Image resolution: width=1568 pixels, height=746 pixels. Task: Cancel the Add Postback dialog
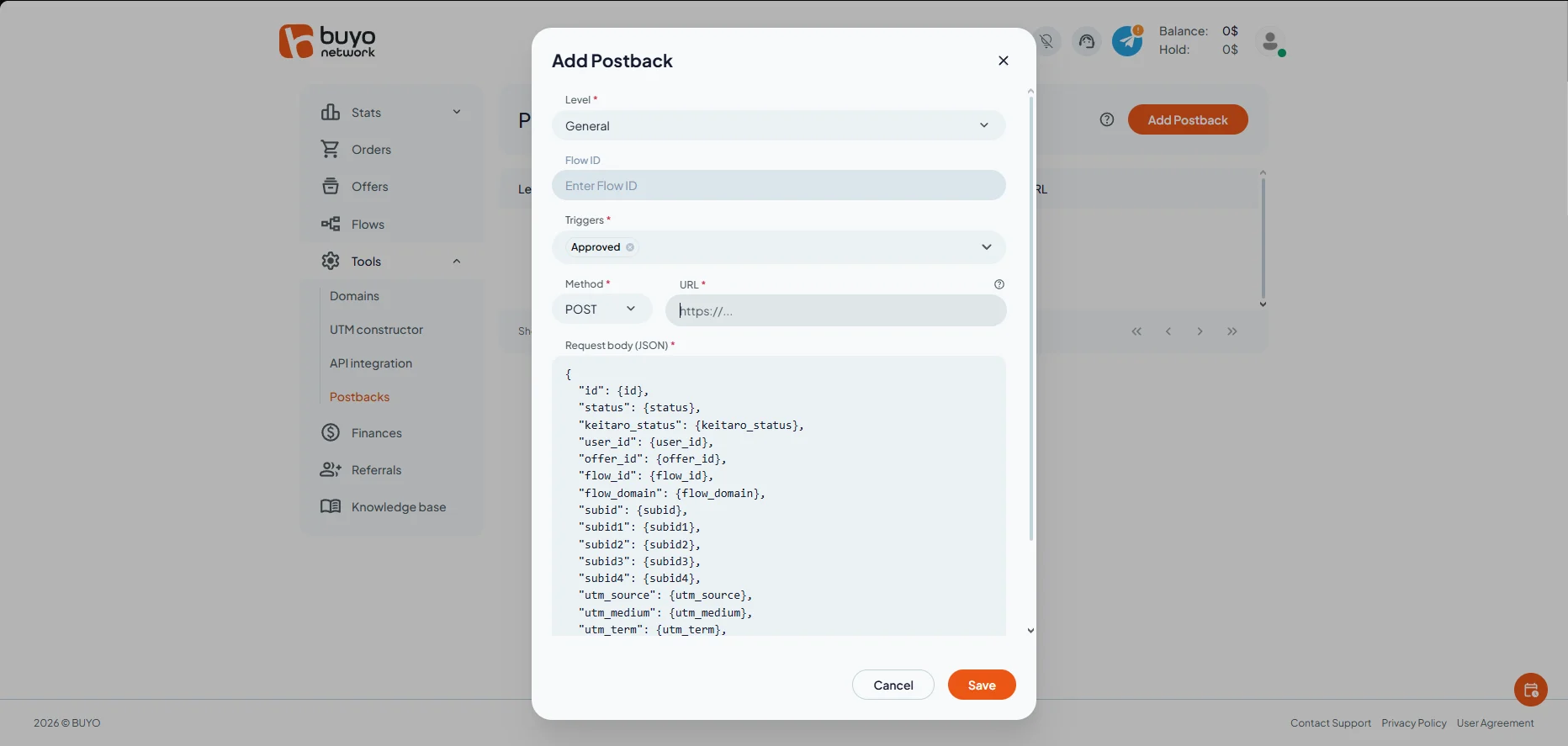point(893,685)
